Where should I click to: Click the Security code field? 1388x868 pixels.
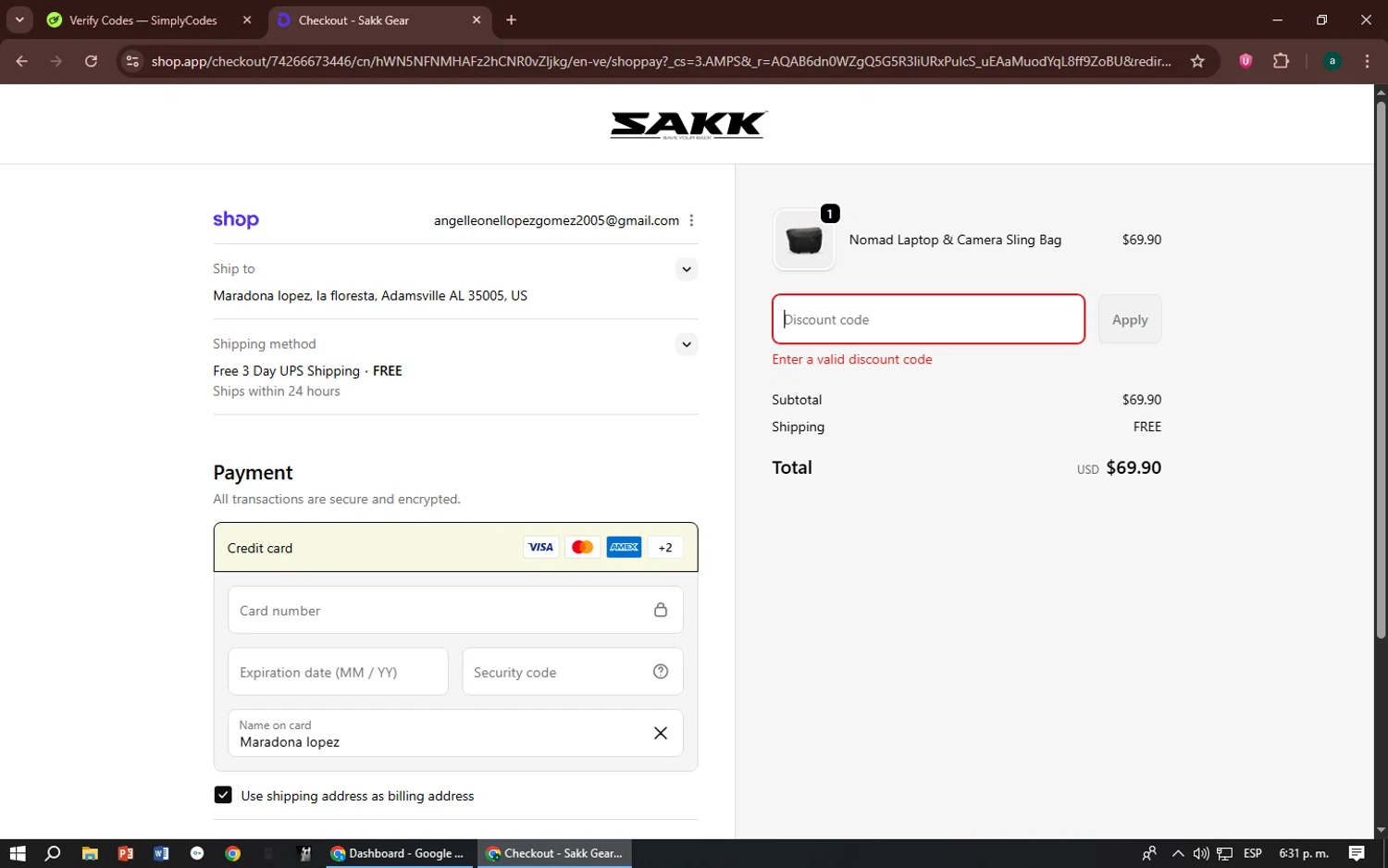pos(573,672)
